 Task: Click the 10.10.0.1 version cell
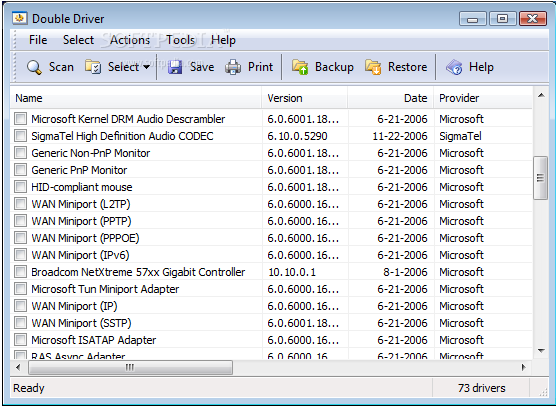(292, 272)
